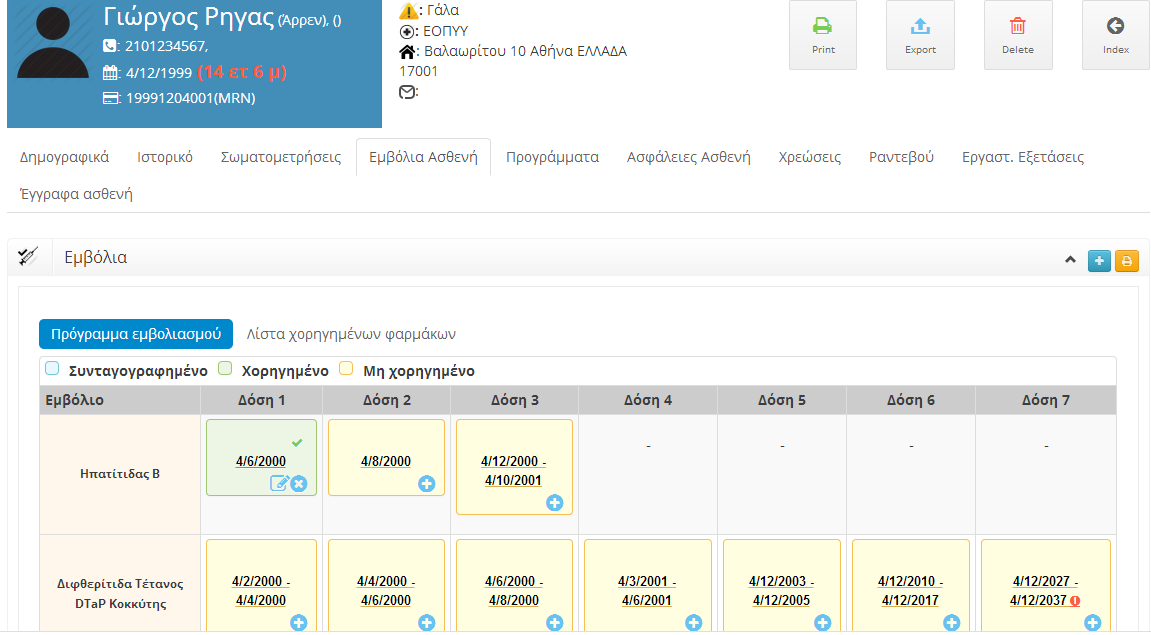Click the phone icon beside 2101234567
This screenshot has width=1151, height=635.
click(x=110, y=46)
